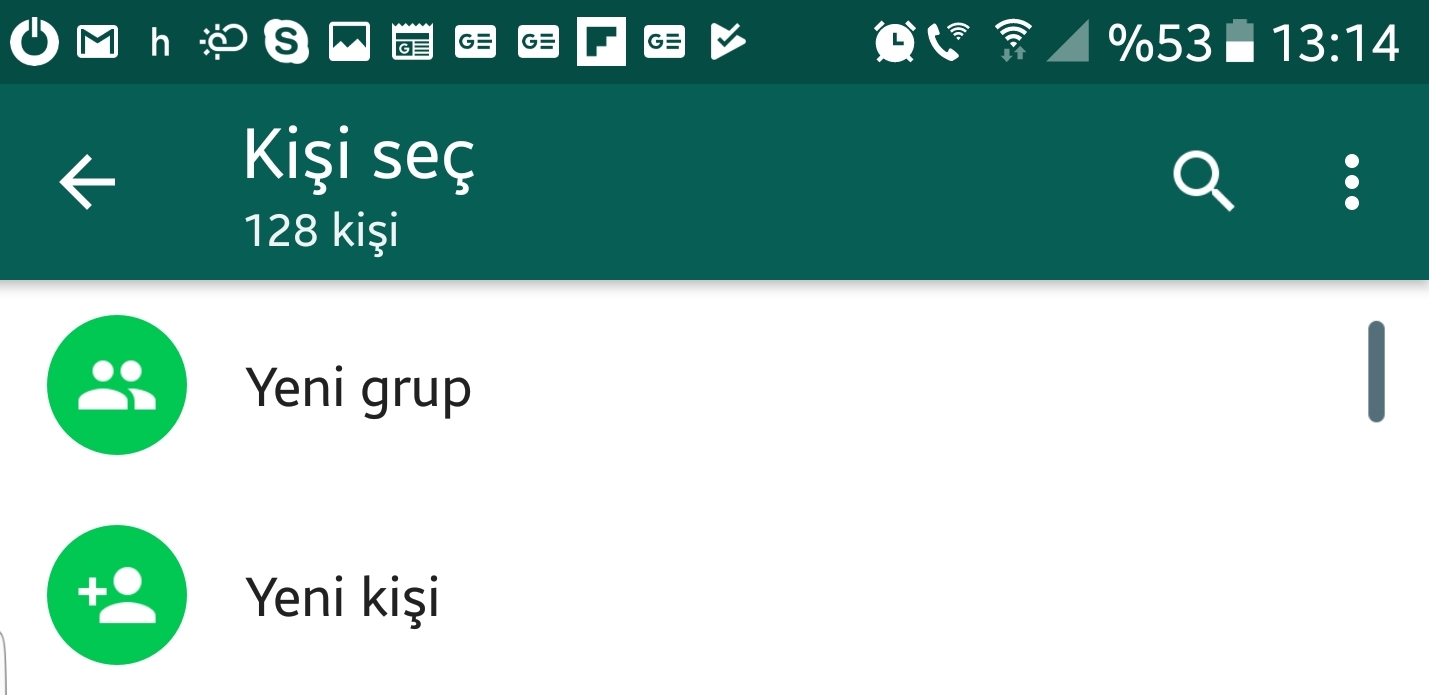
Task: Select the Yeni kişi label
Action: (343, 598)
